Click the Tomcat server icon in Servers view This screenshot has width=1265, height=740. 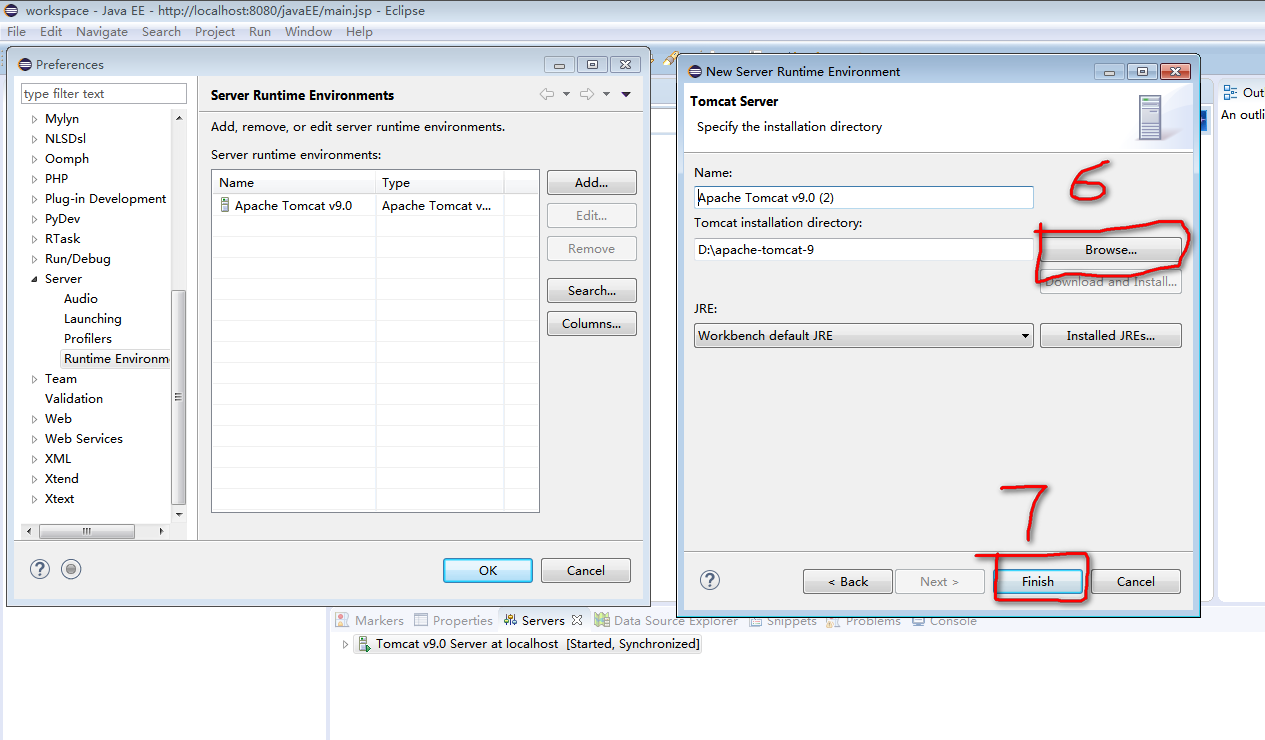pyautogui.click(x=365, y=644)
